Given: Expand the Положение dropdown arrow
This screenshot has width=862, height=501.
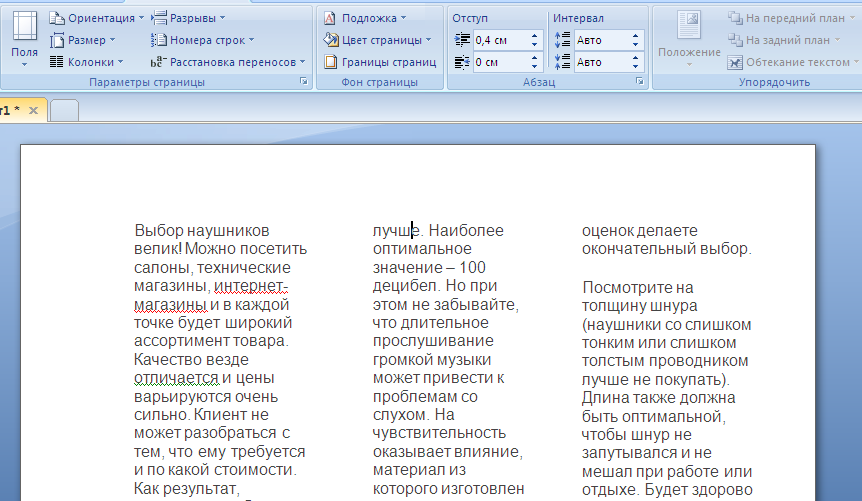Looking at the screenshot, I should coord(689,65).
